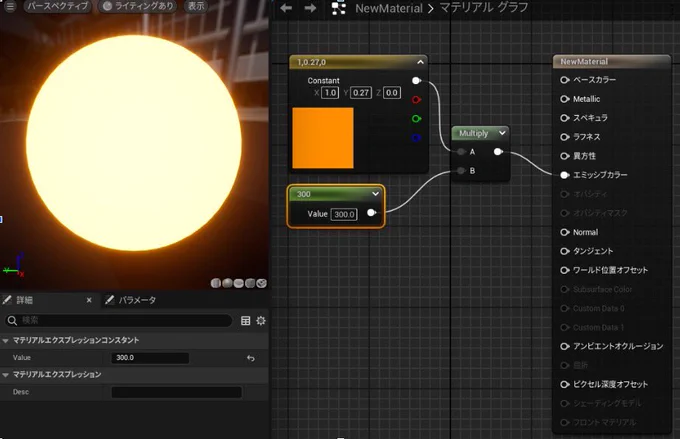The image size is (680, 439).
Task: Open the viewport hamburger menu
Action: (10, 6)
